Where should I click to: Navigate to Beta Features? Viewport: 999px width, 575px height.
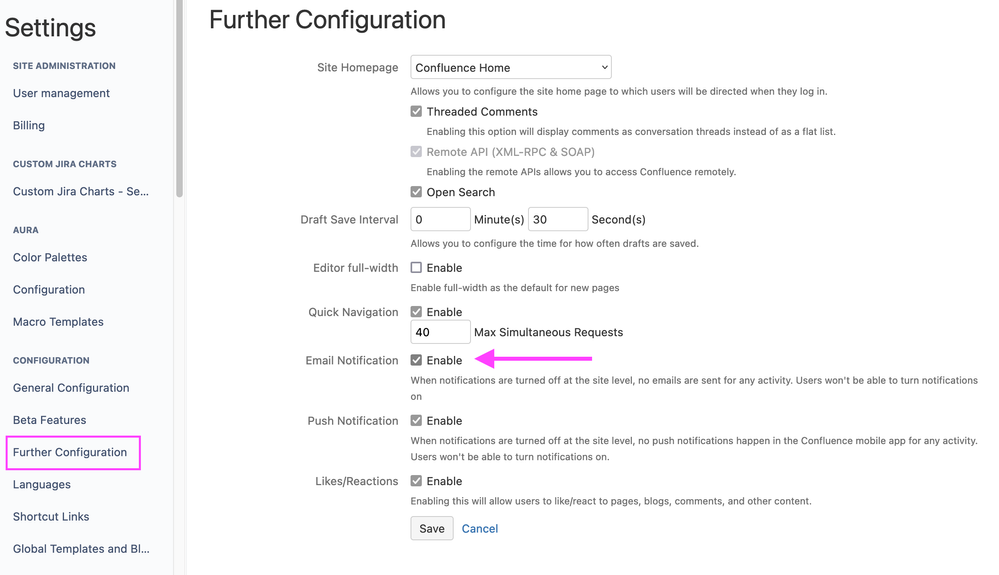point(49,420)
